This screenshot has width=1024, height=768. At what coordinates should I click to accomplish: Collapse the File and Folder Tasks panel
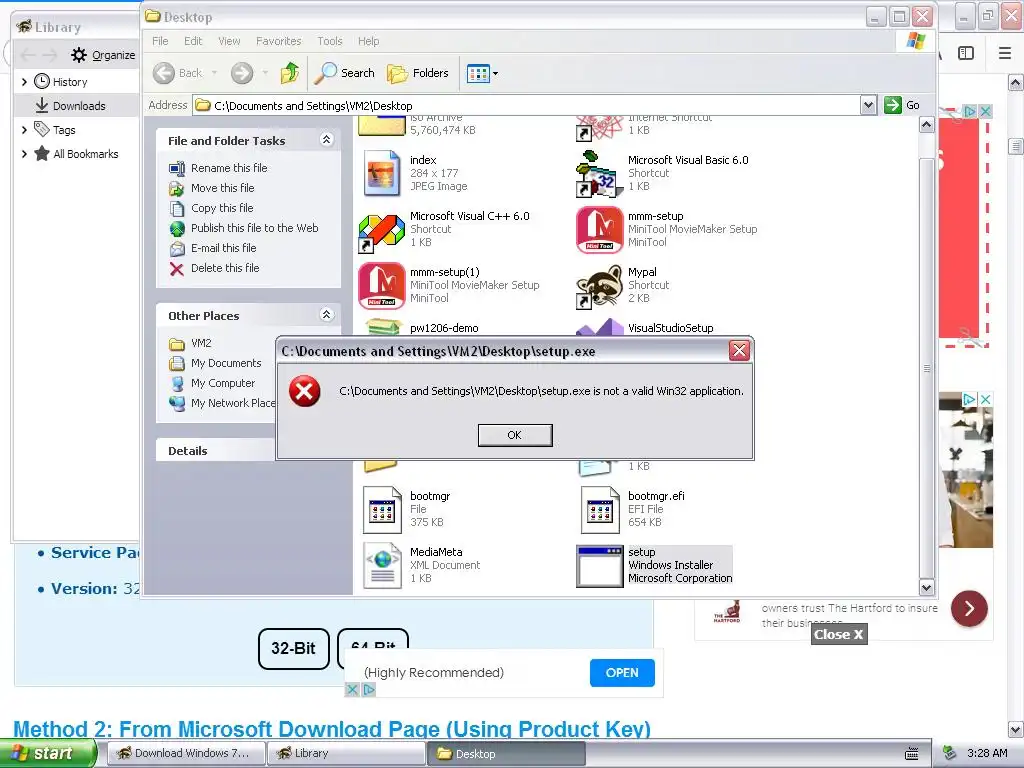[327, 140]
